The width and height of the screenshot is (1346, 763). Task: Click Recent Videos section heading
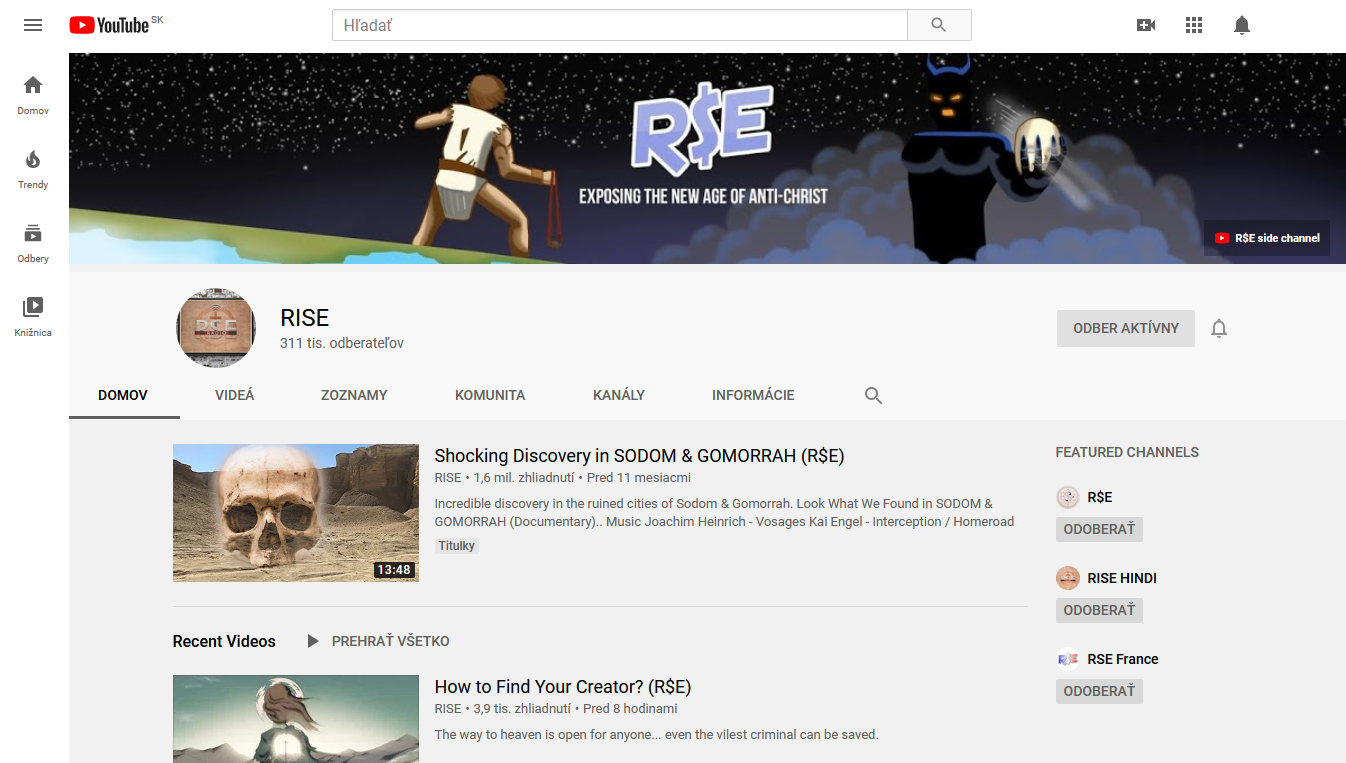pos(224,642)
